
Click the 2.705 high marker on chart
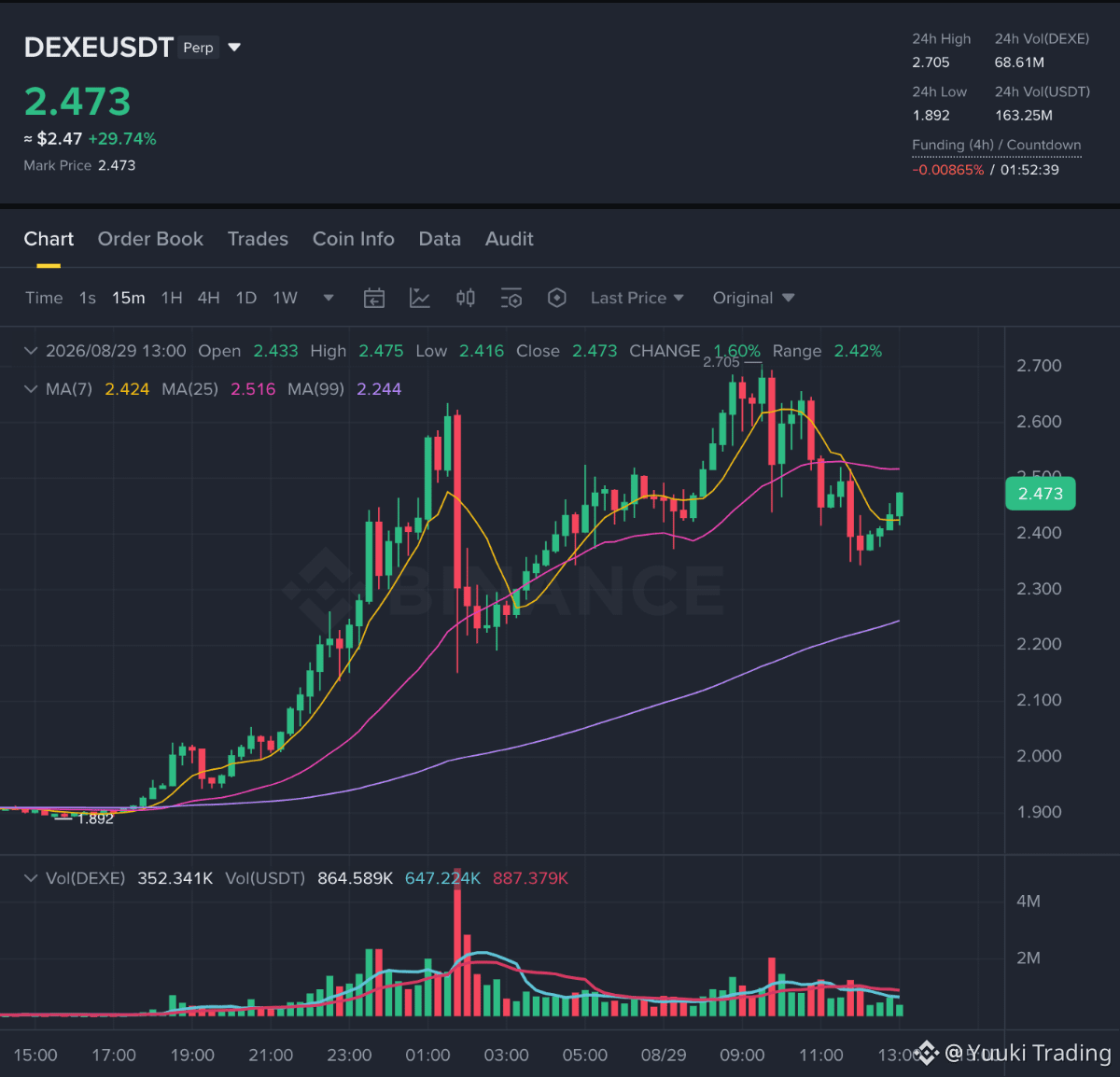(721, 362)
